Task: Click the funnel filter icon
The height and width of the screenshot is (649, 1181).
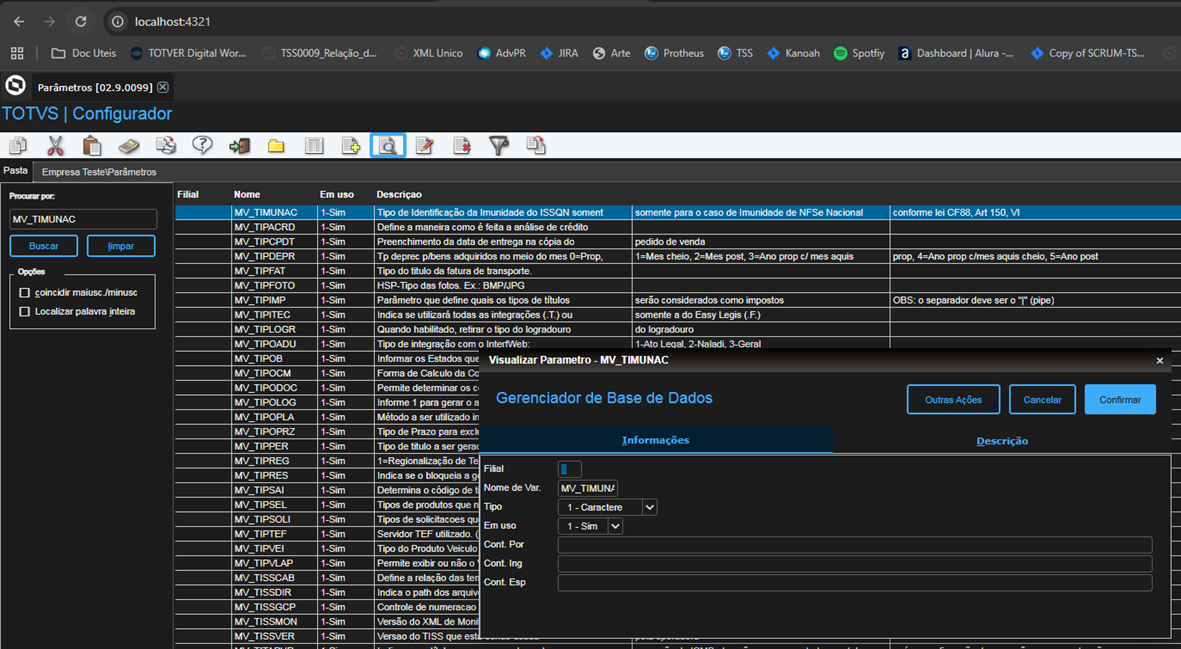Action: point(498,146)
